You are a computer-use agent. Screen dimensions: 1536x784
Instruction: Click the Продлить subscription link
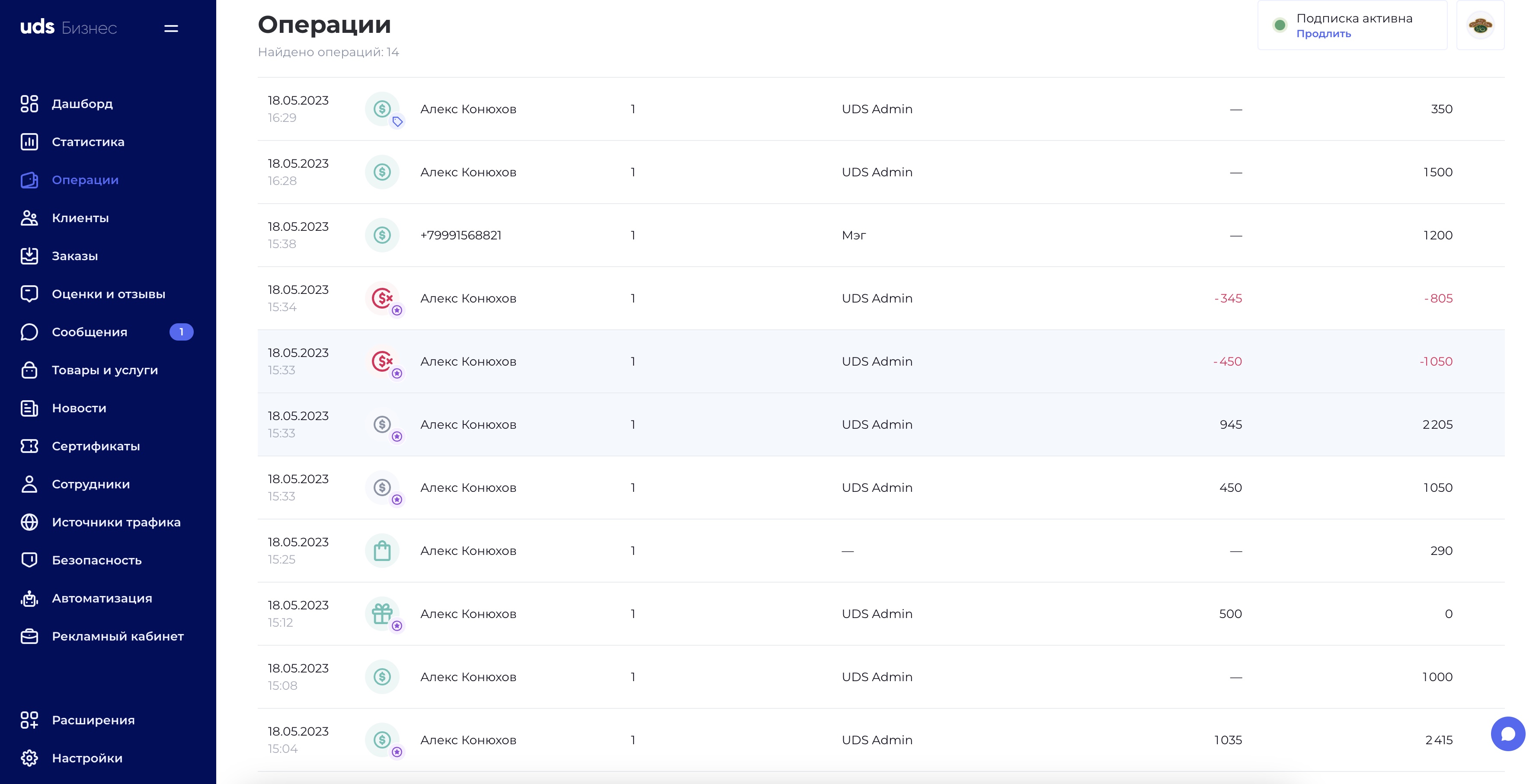coord(1323,34)
